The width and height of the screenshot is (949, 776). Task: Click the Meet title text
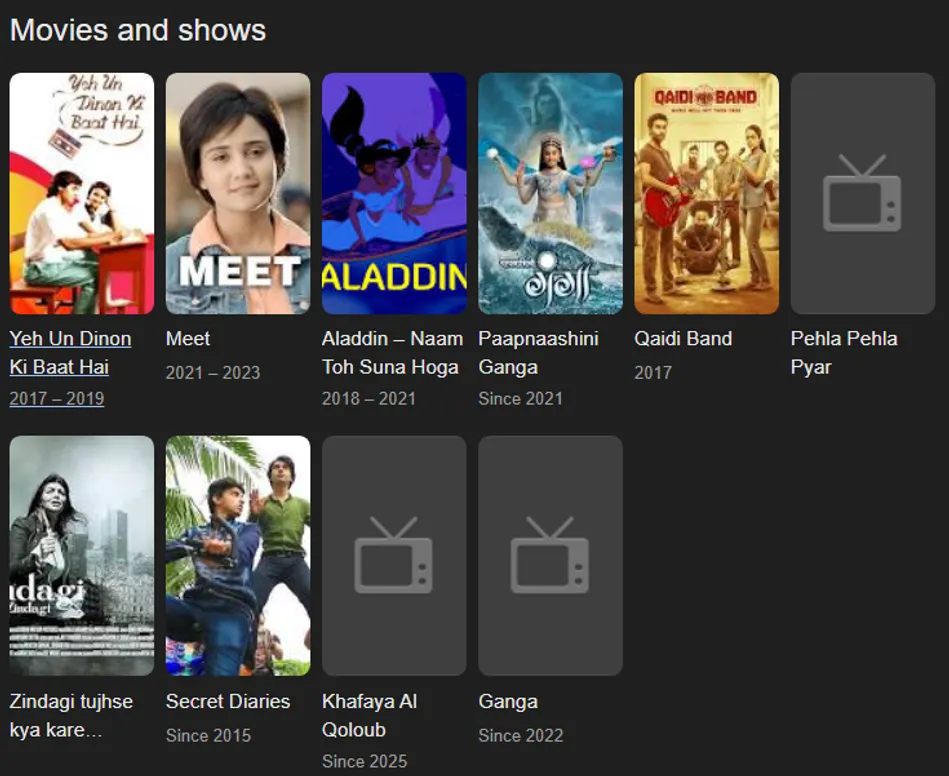[188, 338]
